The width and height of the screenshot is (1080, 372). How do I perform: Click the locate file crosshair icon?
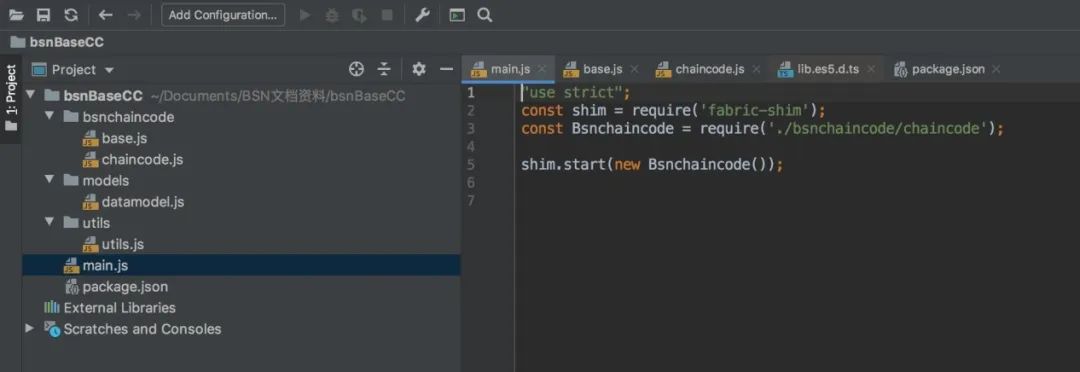[x=356, y=69]
